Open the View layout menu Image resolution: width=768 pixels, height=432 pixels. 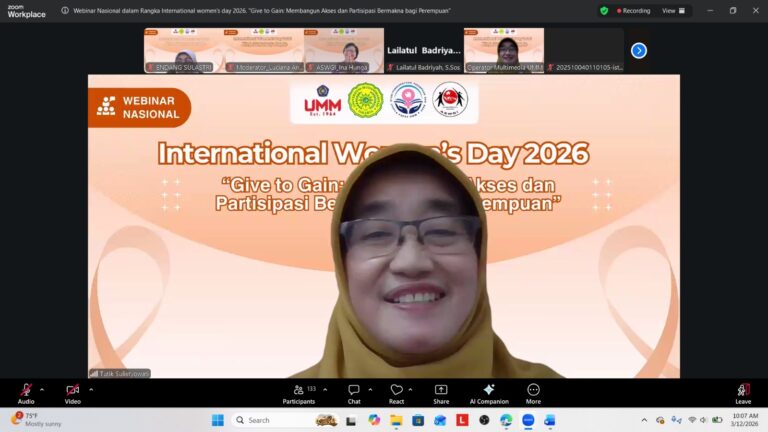(x=673, y=11)
